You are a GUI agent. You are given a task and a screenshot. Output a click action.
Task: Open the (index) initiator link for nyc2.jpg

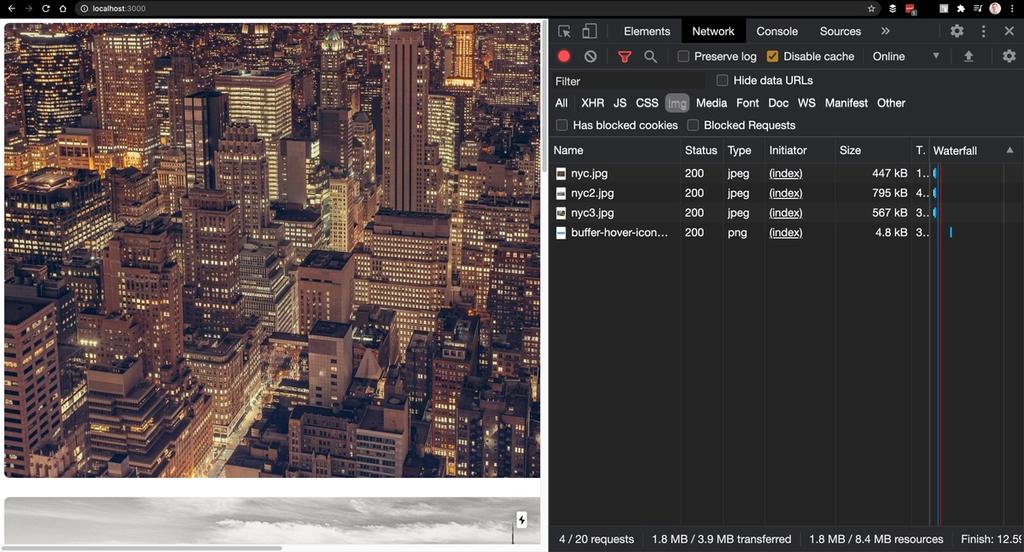click(785, 193)
